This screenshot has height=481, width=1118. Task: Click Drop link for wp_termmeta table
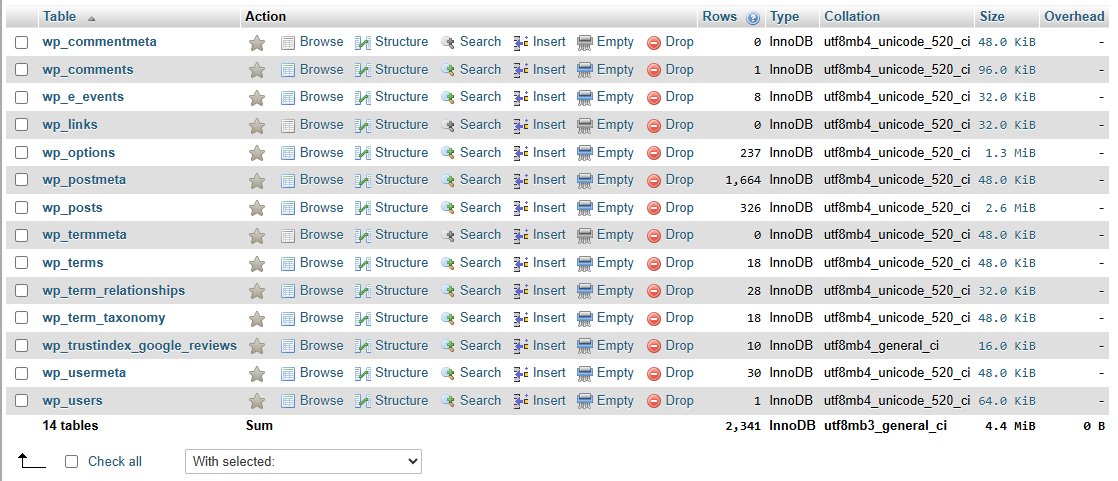[x=679, y=235]
